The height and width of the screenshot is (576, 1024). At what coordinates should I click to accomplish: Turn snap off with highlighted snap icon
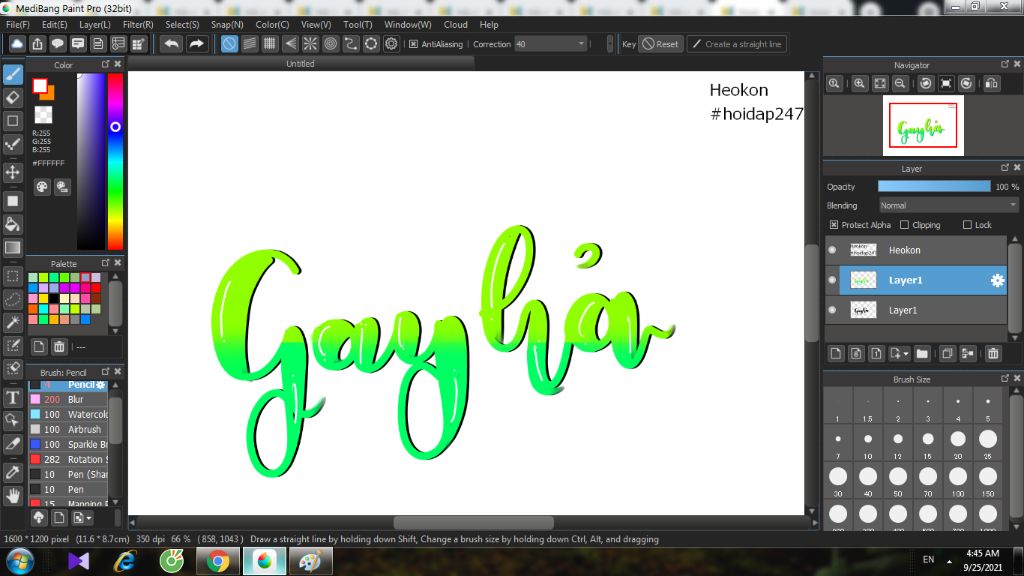click(x=229, y=44)
